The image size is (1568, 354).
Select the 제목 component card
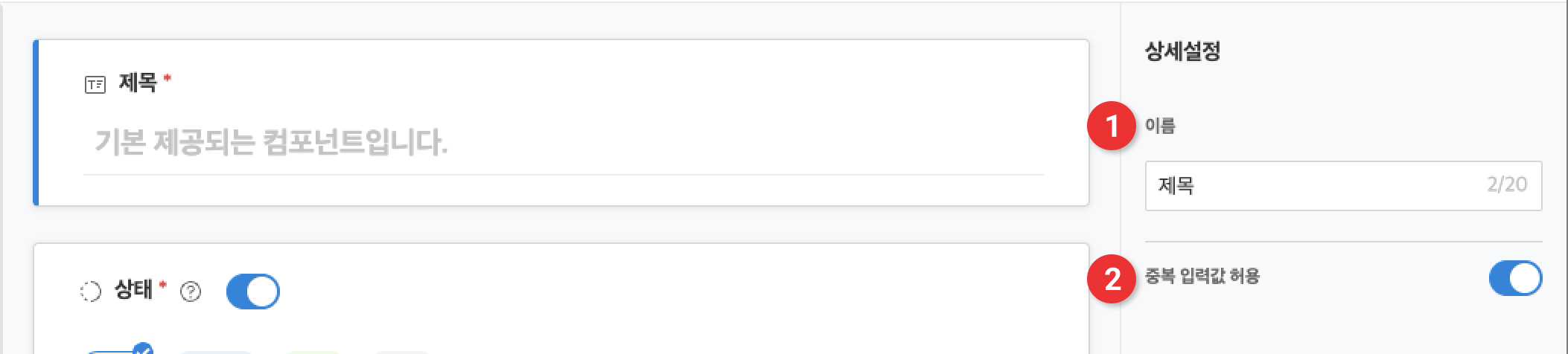(561, 123)
